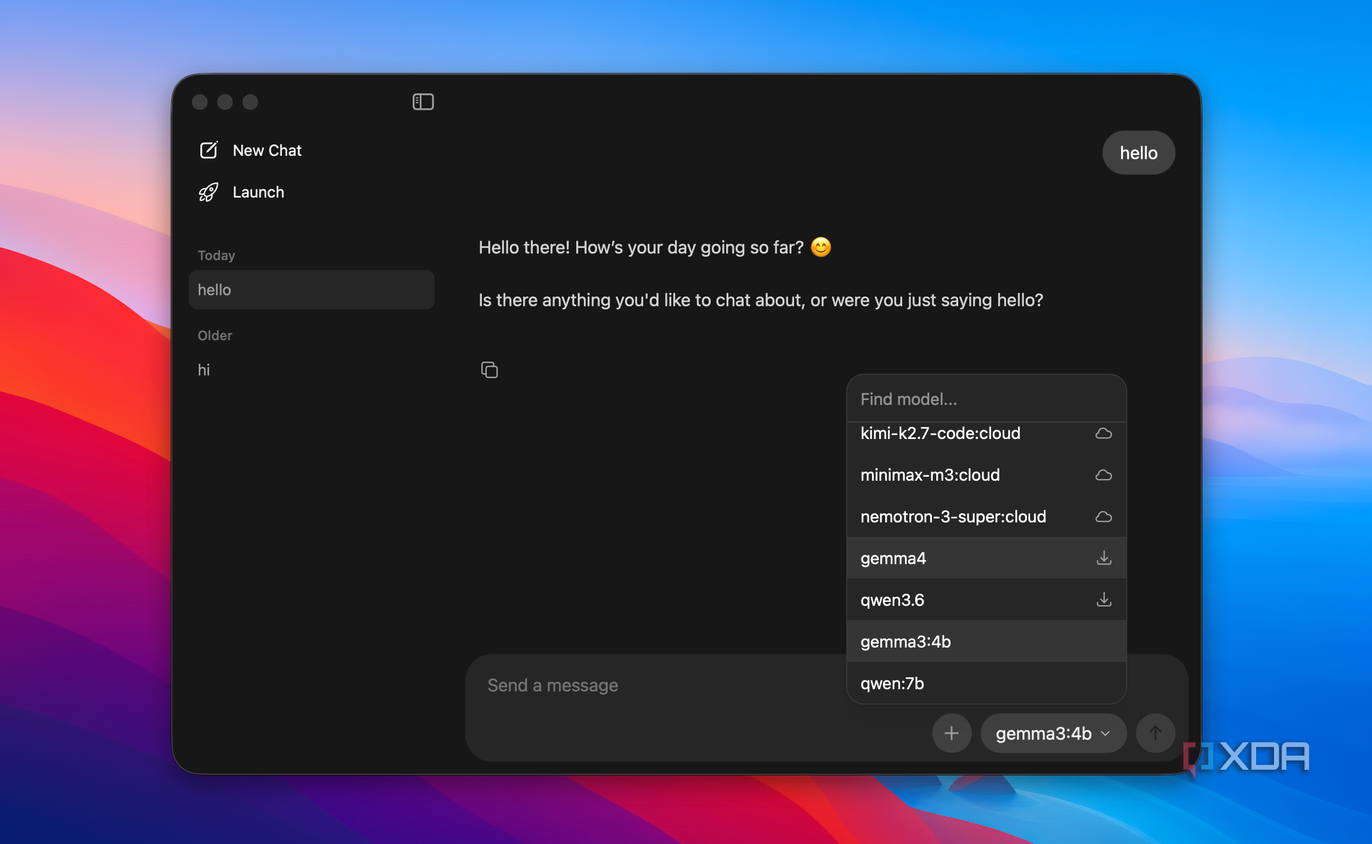The image size is (1372, 844).
Task: Choose qwen3.6 in the model list
Action: (x=986, y=600)
